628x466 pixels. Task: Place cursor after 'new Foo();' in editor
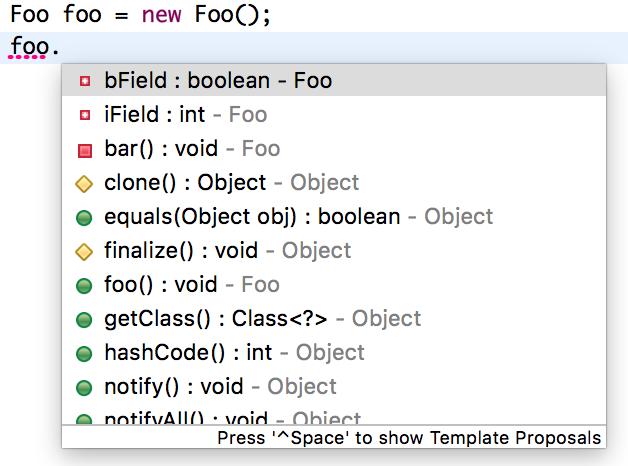tap(272, 16)
